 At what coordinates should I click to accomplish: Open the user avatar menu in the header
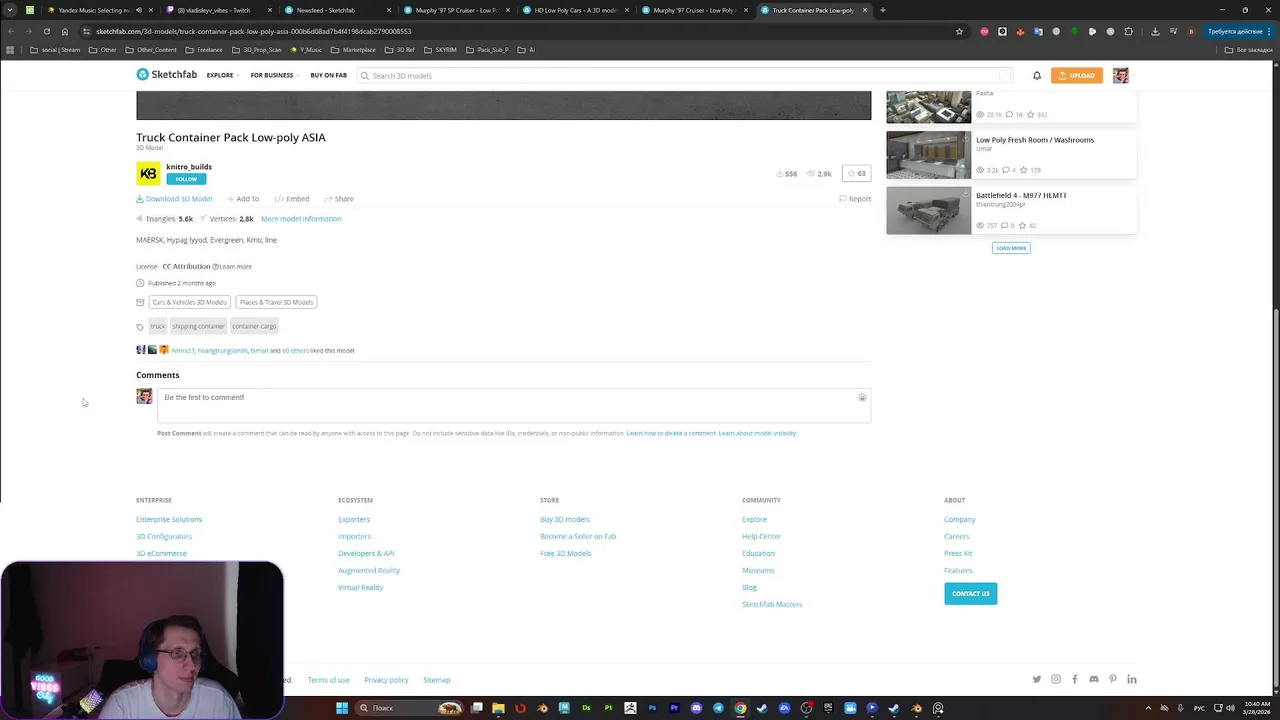coord(1121,76)
